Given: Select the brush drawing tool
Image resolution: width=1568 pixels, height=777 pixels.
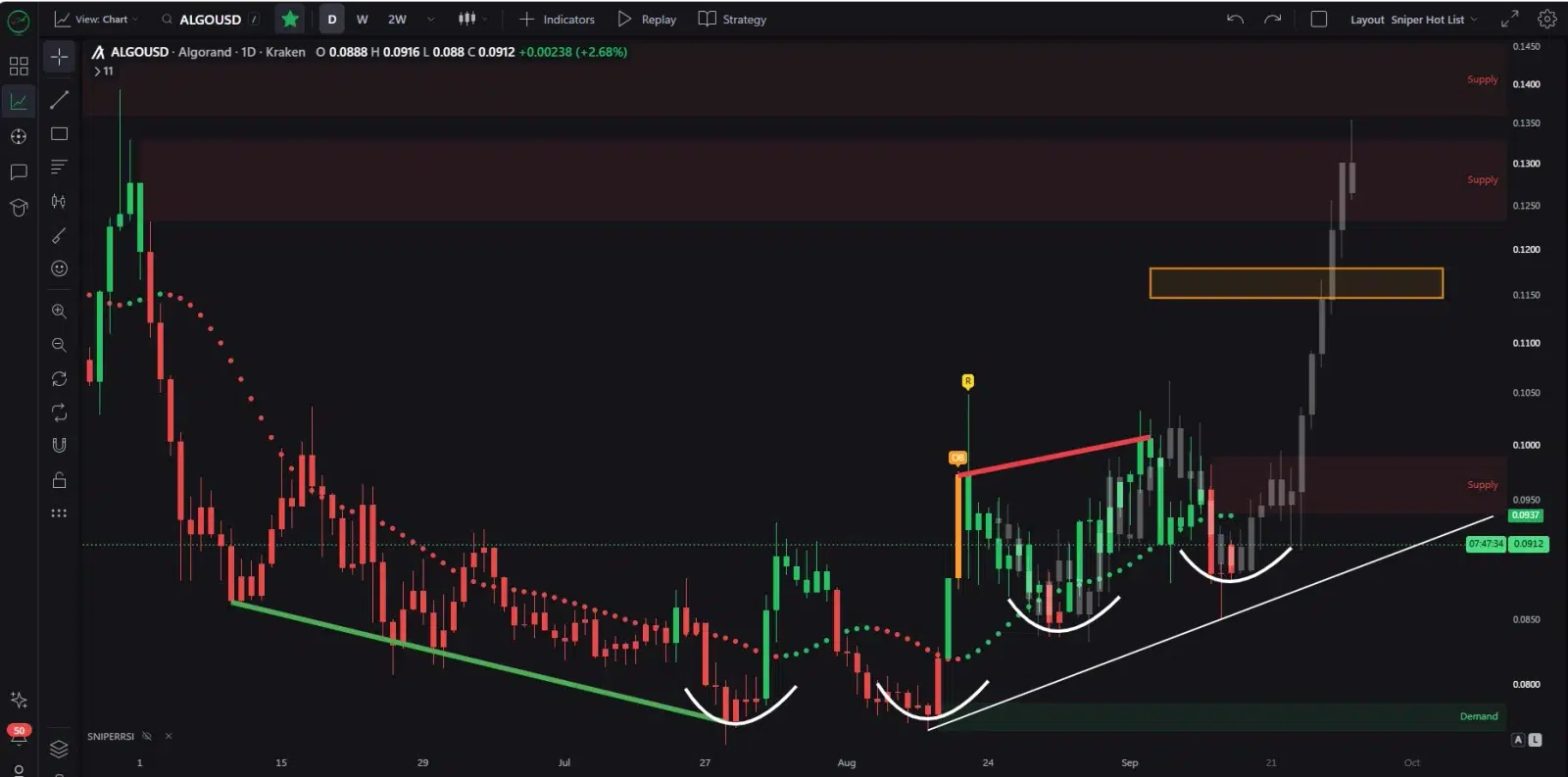Looking at the screenshot, I should tap(59, 235).
